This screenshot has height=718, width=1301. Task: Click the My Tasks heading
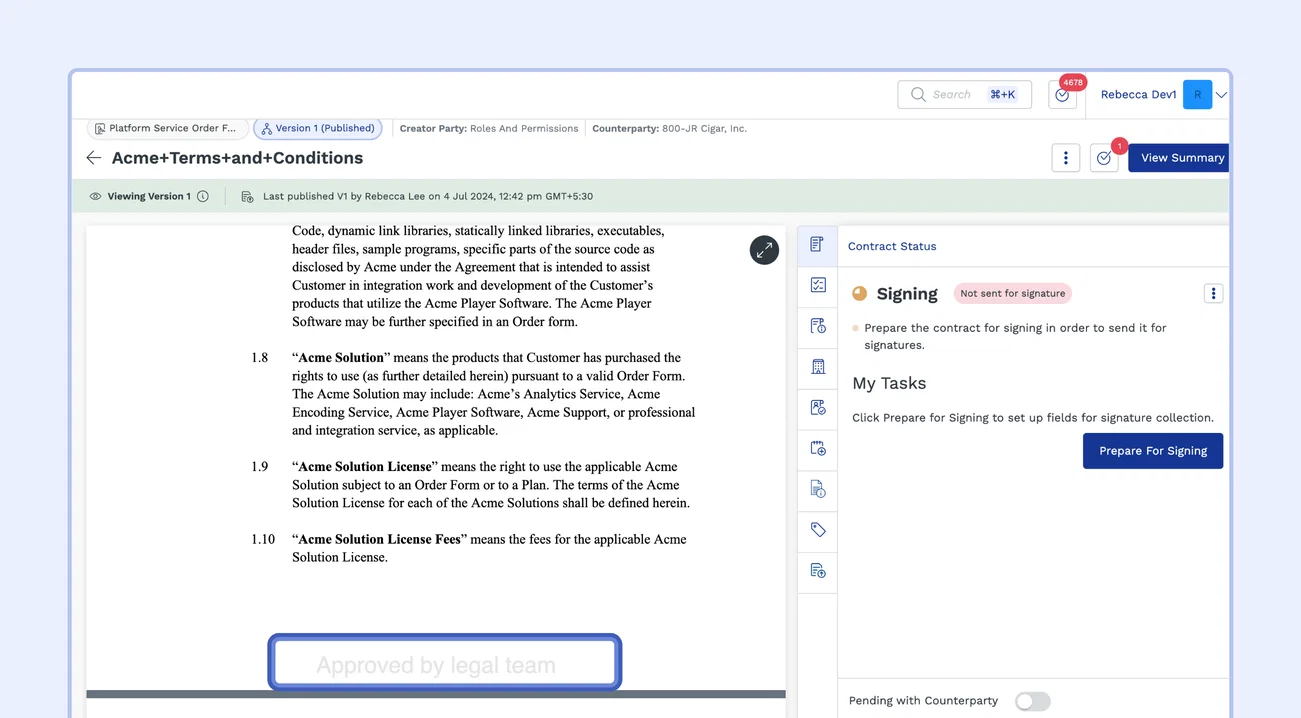pyautogui.click(x=889, y=384)
